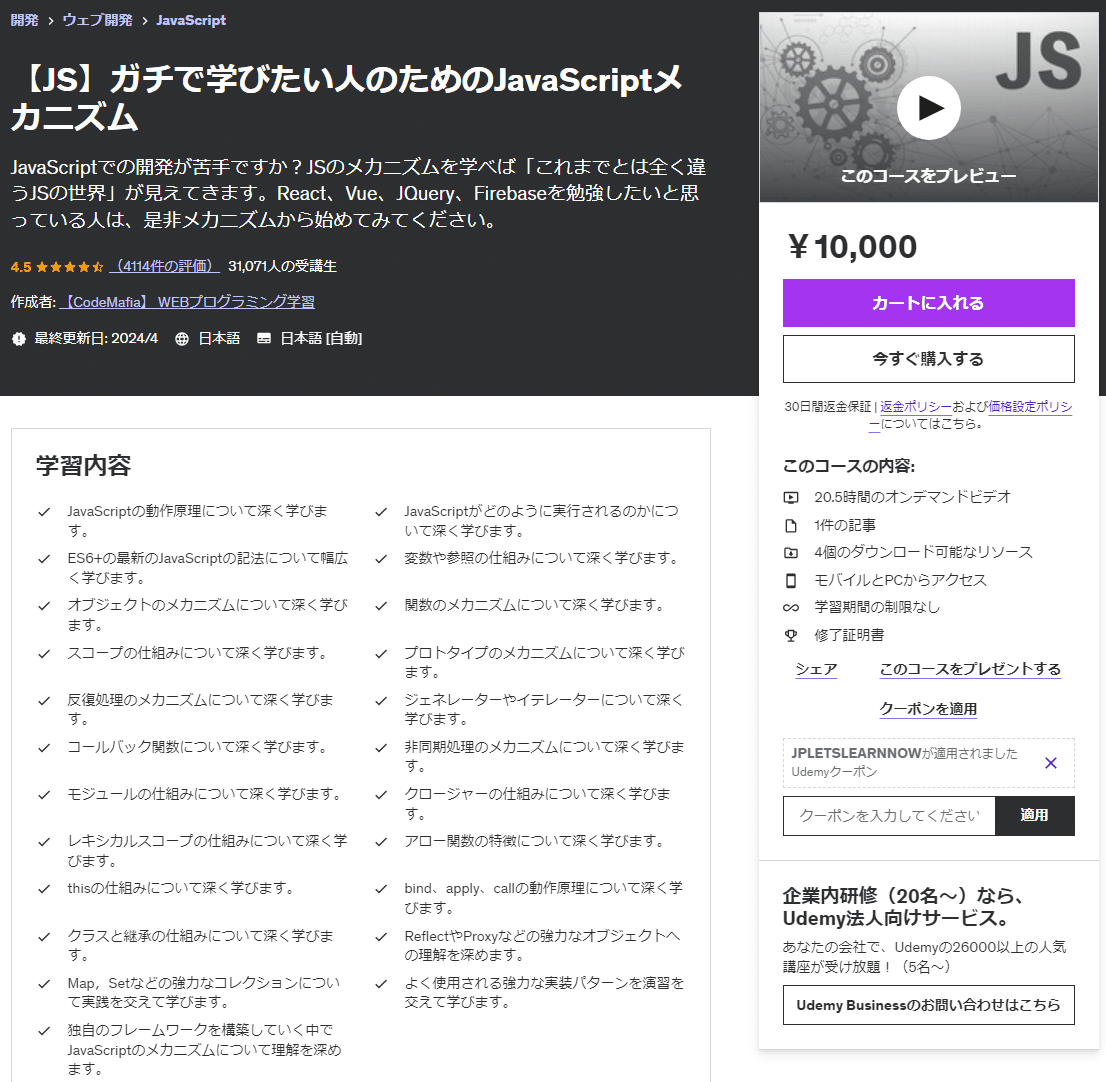The height and width of the screenshot is (1082, 1106).
Task: Remove the applied JPLETSLEARNNOW coupon
Action: pyautogui.click(x=1050, y=762)
